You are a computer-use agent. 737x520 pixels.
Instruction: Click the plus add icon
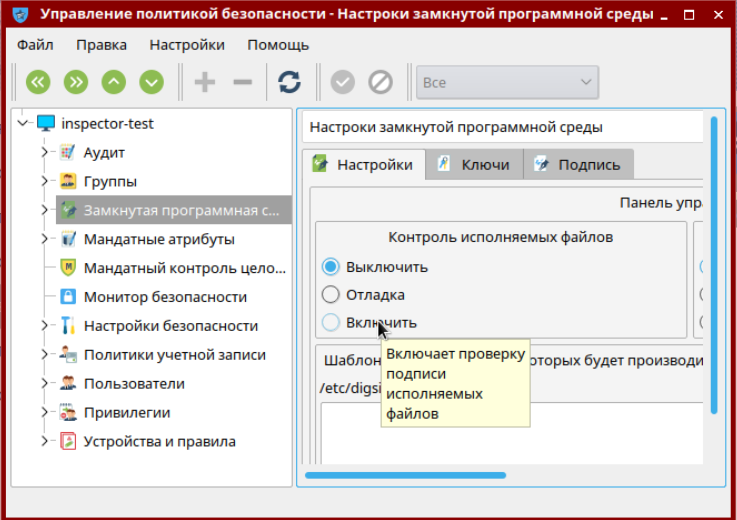coord(205,82)
